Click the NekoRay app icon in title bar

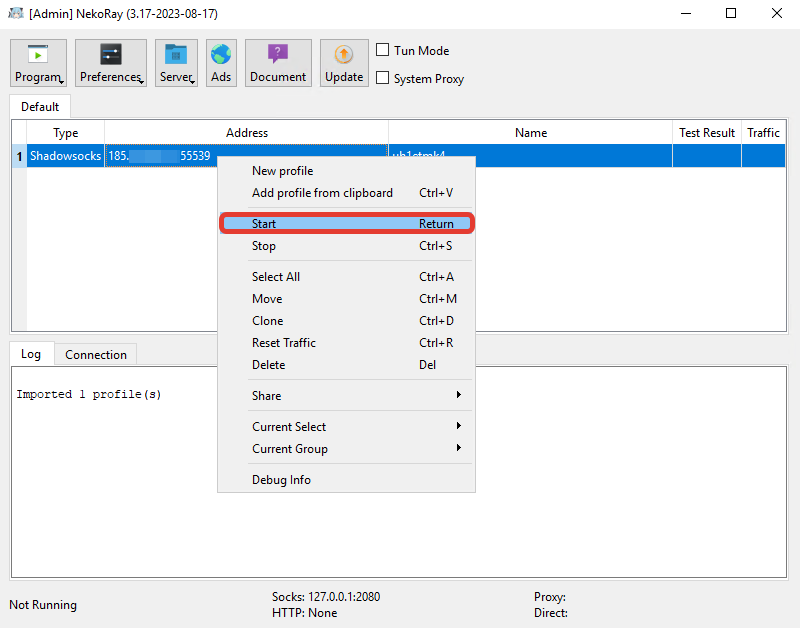pyautogui.click(x=16, y=13)
